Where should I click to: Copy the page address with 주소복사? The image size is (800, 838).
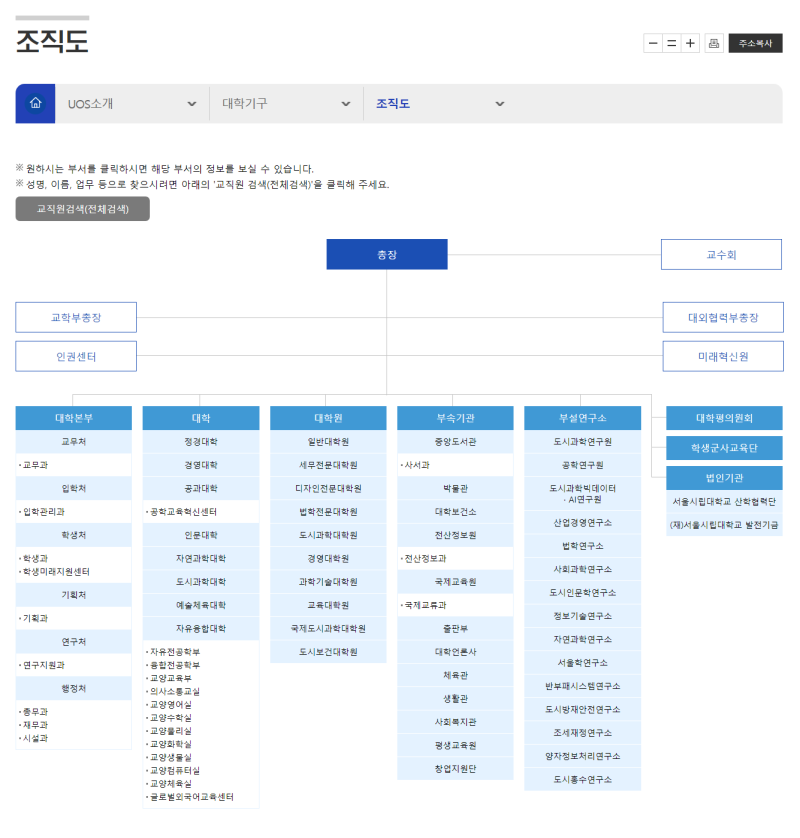(755, 44)
